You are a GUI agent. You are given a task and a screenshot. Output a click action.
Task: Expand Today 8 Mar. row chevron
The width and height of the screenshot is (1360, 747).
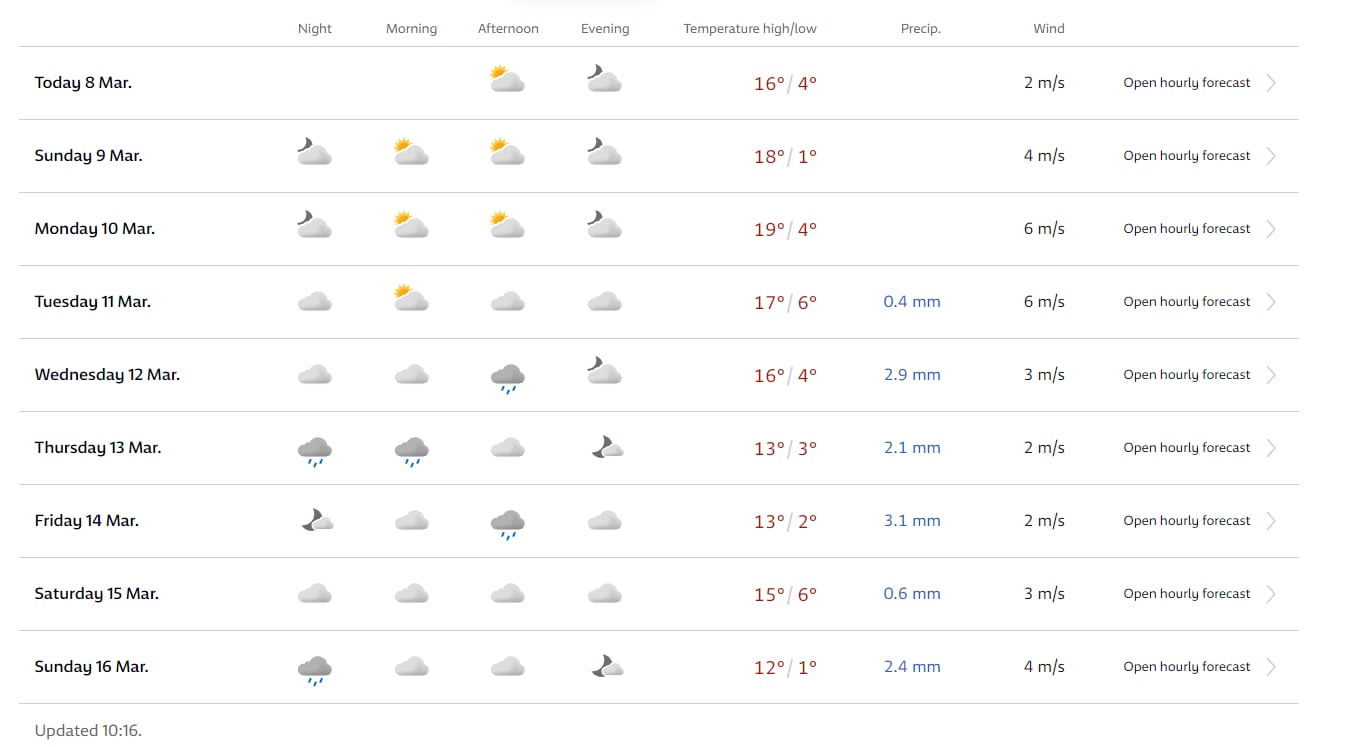[x=1271, y=83]
